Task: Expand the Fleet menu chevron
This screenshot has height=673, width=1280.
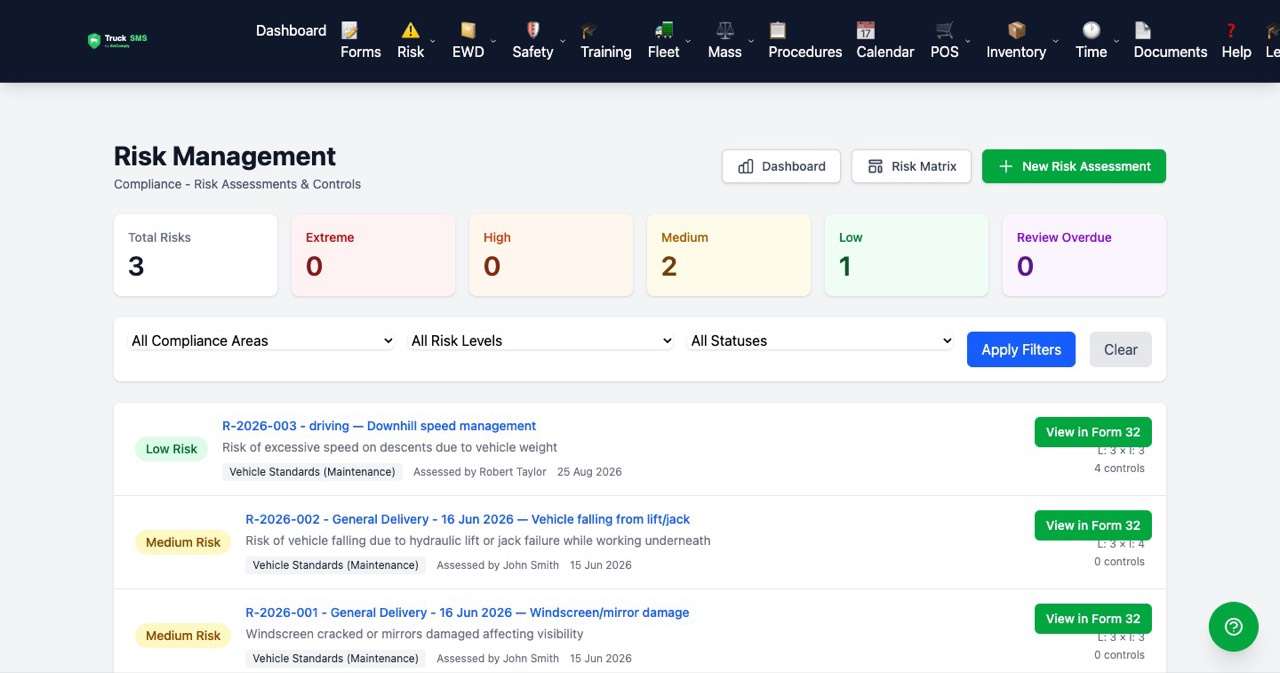Action: pyautogui.click(x=688, y=41)
